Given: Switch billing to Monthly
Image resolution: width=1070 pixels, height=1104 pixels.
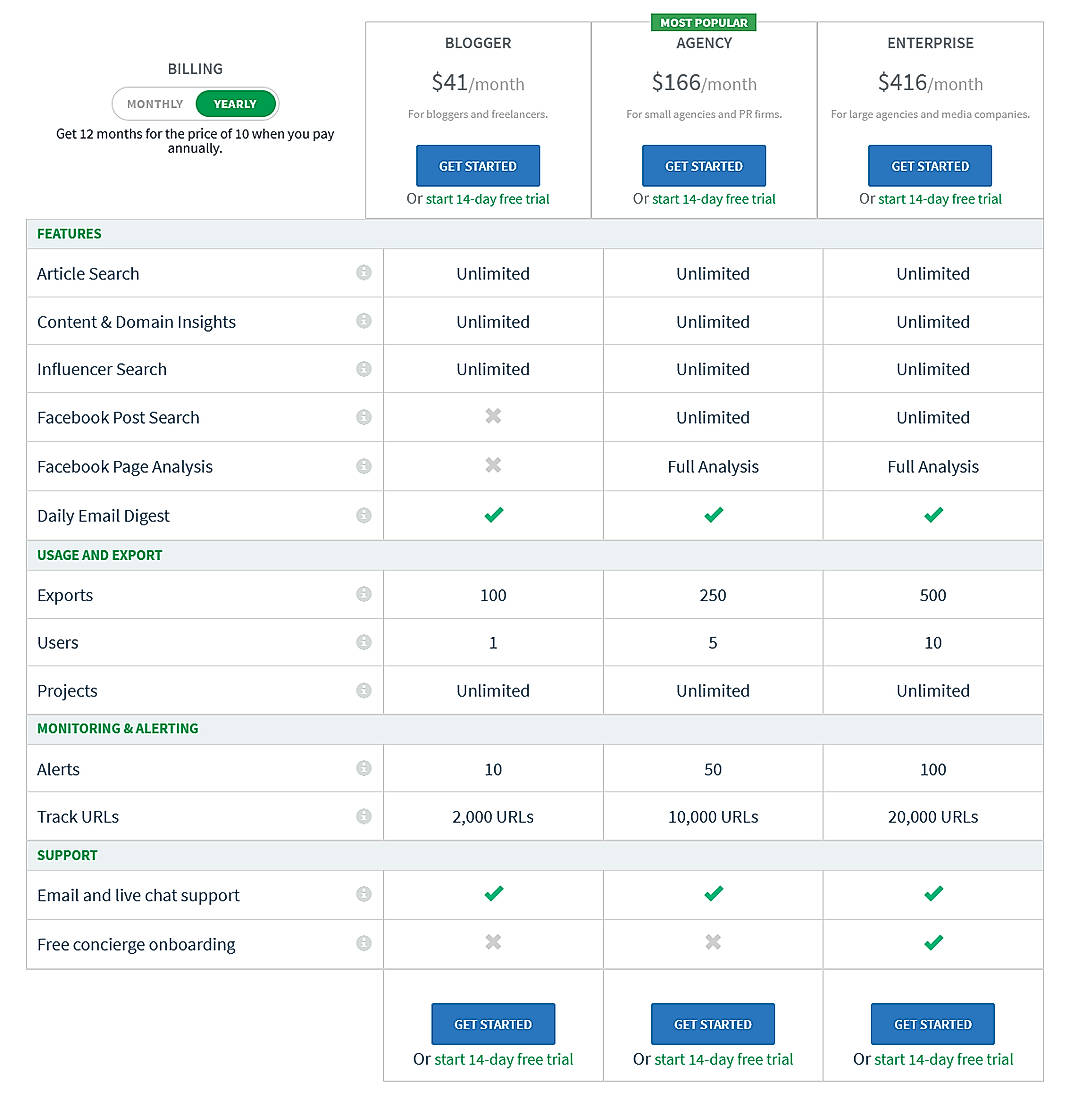Looking at the screenshot, I should coord(155,104).
